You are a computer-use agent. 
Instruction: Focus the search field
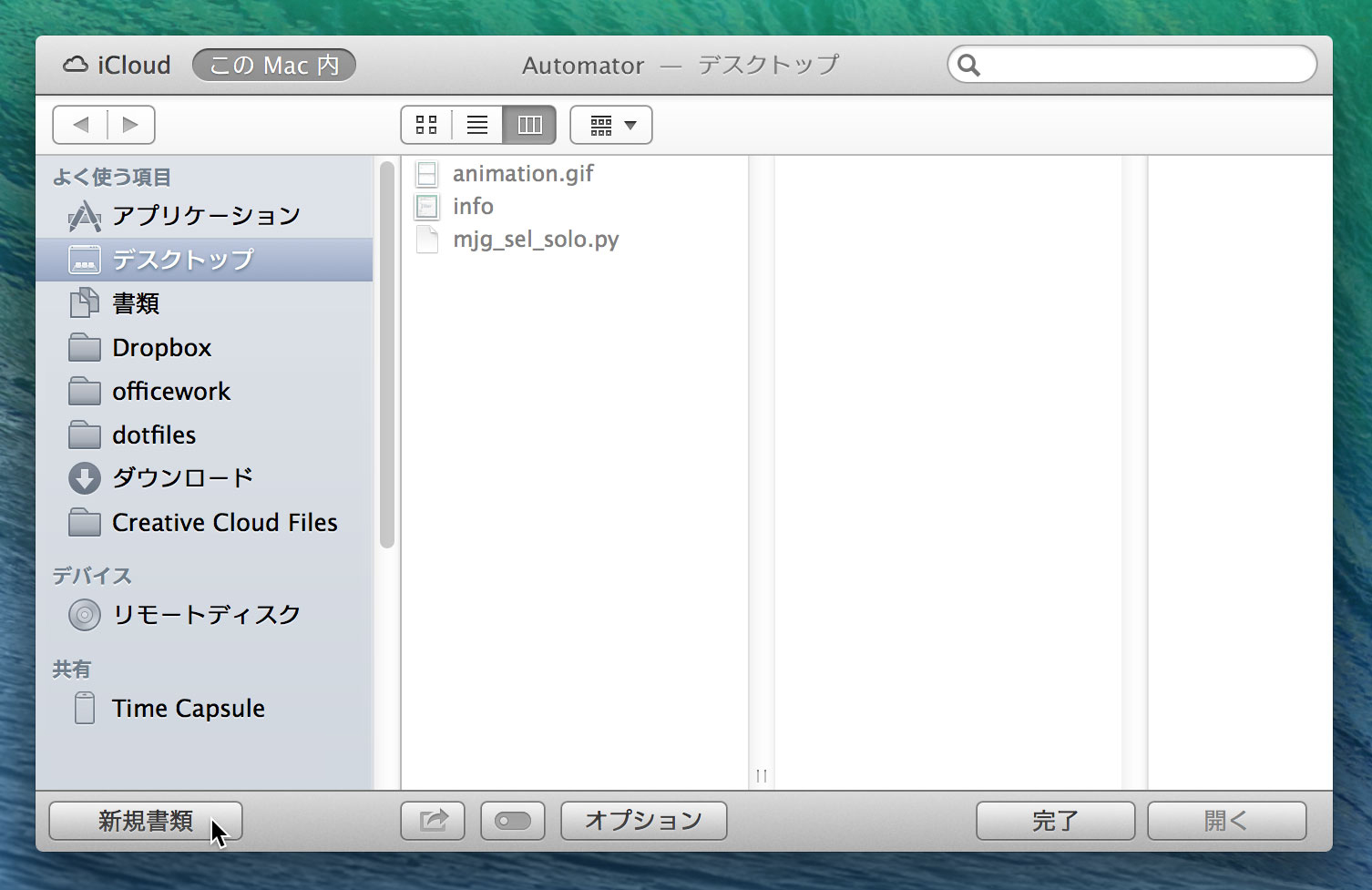tap(1132, 65)
